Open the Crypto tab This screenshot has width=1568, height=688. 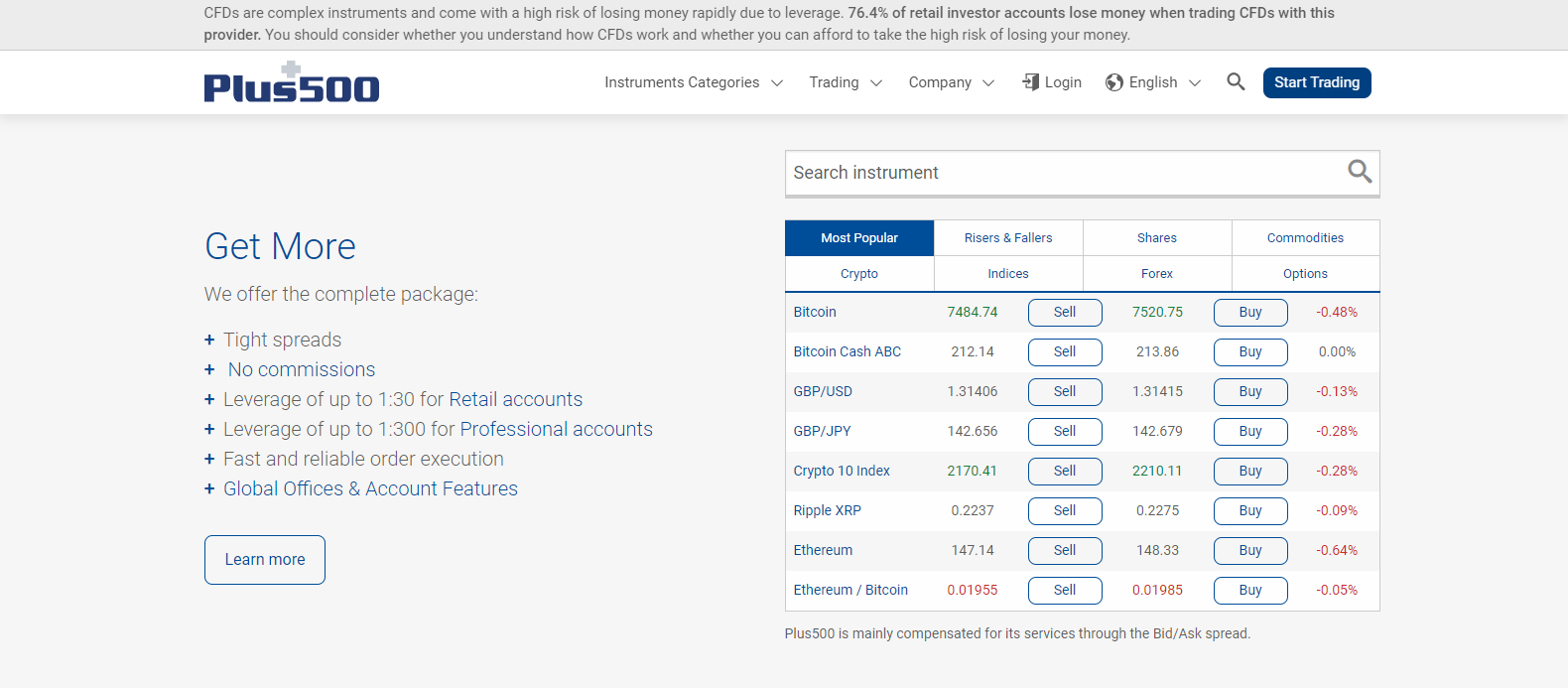(859, 274)
